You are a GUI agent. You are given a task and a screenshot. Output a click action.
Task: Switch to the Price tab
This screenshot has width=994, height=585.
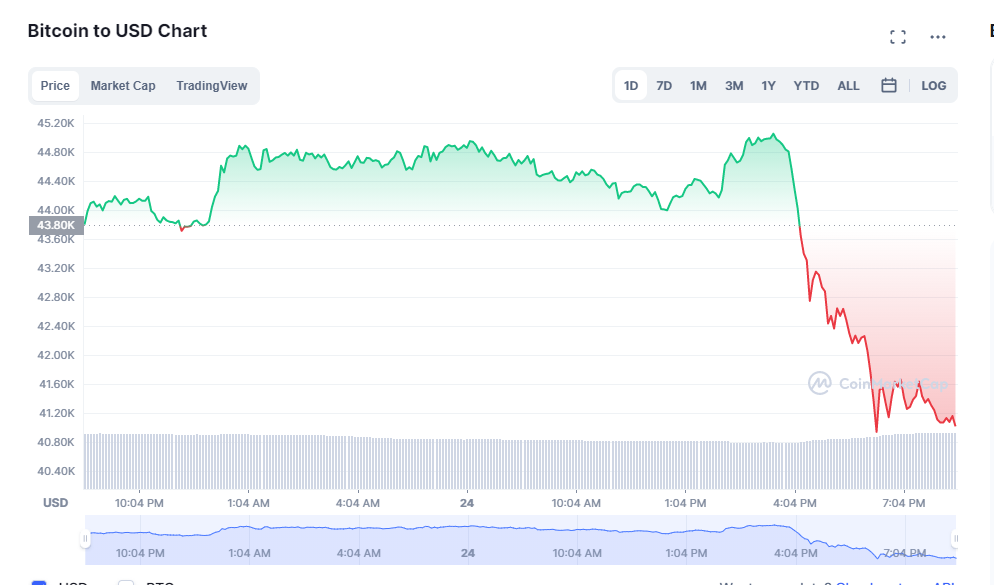coord(55,86)
